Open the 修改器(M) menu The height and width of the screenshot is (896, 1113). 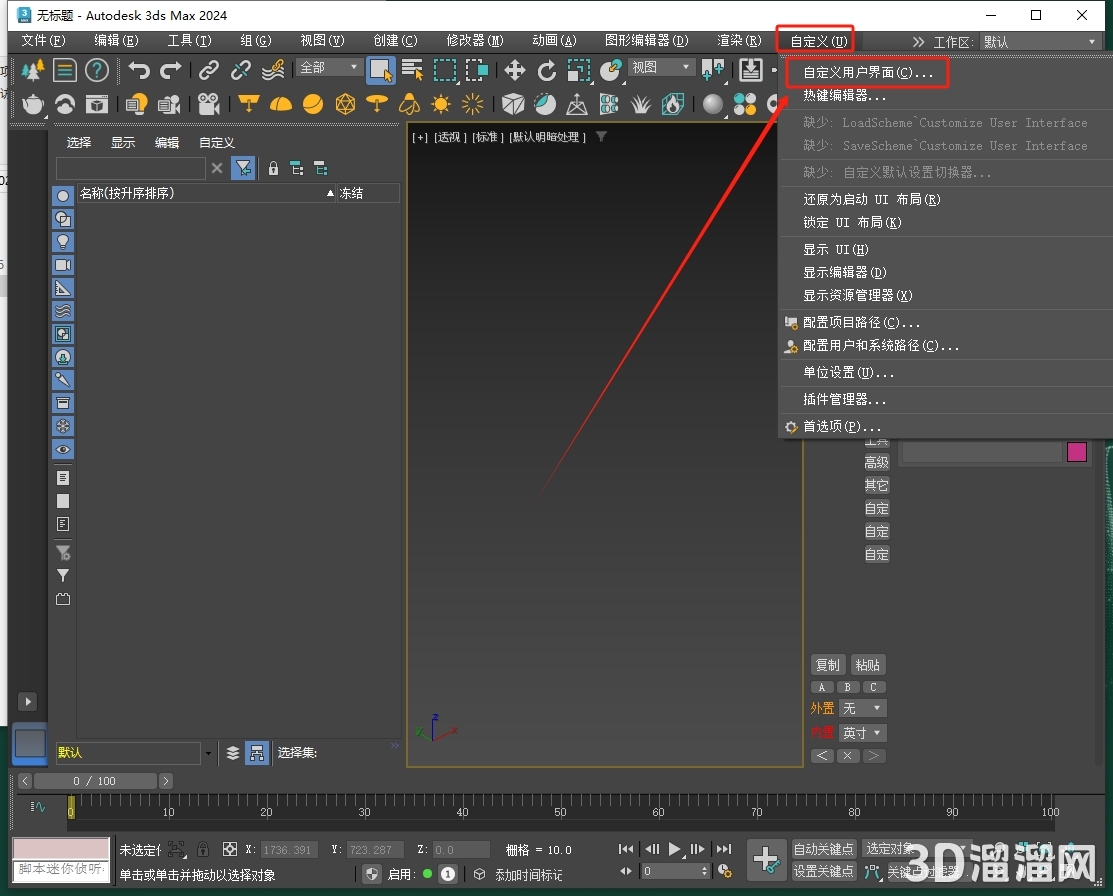474,40
